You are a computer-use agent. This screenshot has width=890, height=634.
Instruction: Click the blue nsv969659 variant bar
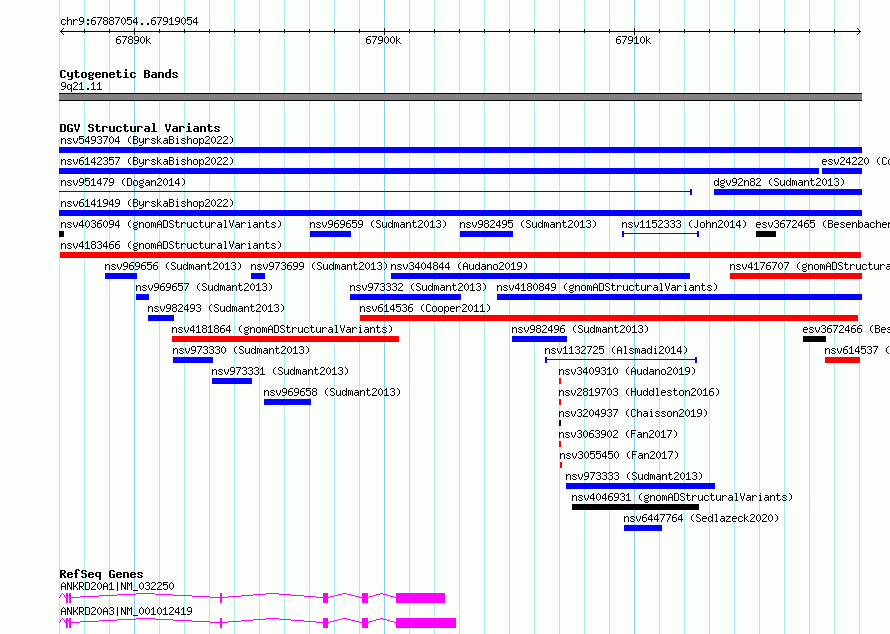pos(330,234)
